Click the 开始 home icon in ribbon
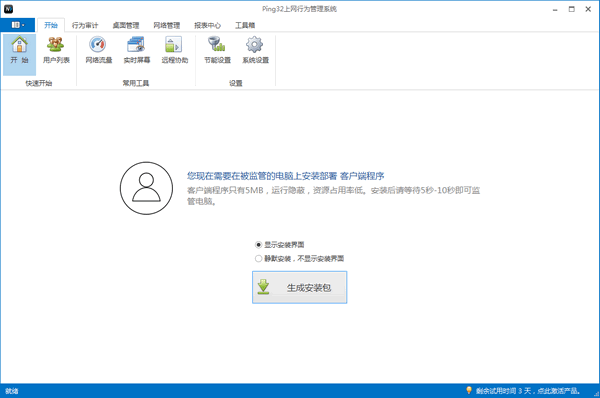Viewport: 600px width, 398px height. point(20,54)
